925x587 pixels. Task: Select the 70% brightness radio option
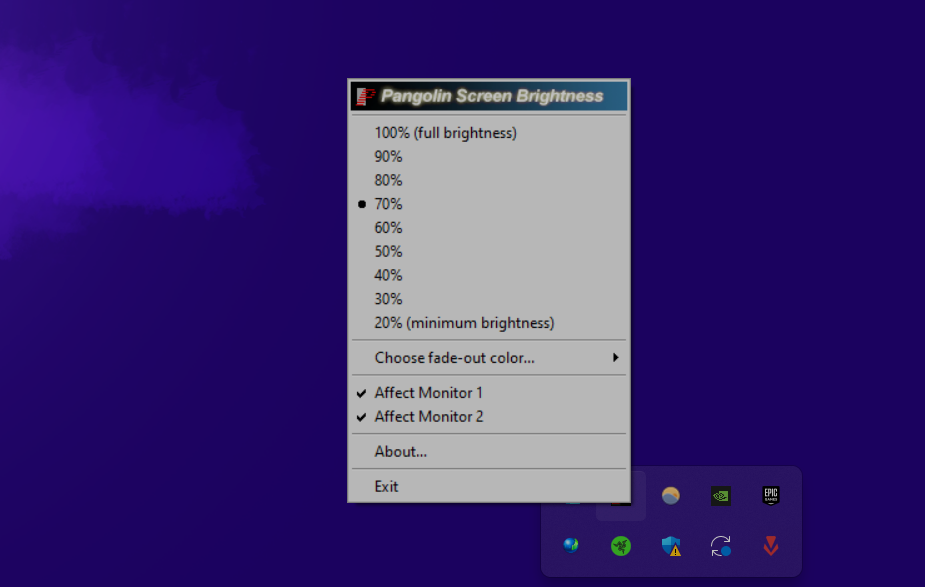388,204
